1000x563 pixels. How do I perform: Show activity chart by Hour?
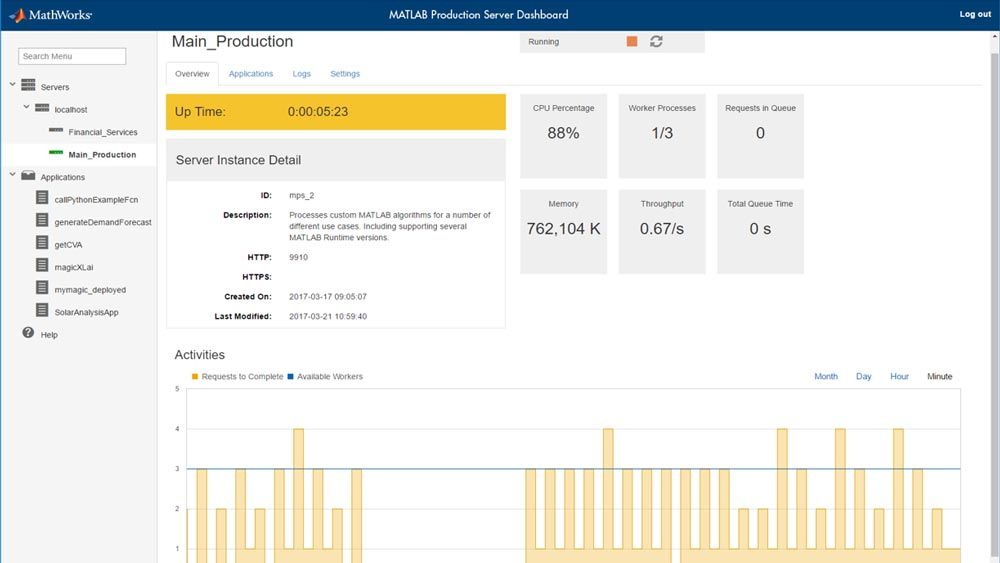click(899, 377)
